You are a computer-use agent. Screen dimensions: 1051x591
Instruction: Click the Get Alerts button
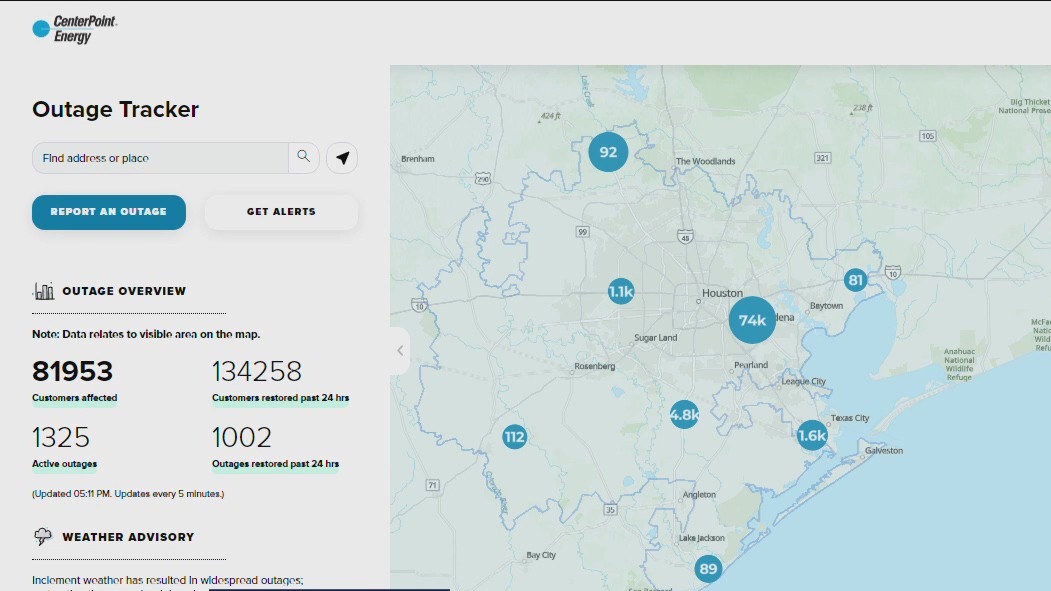[x=281, y=212]
